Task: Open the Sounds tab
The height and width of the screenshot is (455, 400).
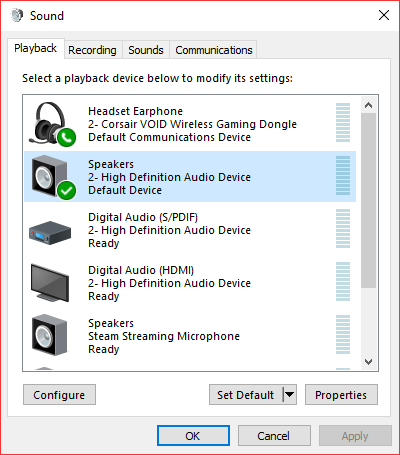Action: 146,50
